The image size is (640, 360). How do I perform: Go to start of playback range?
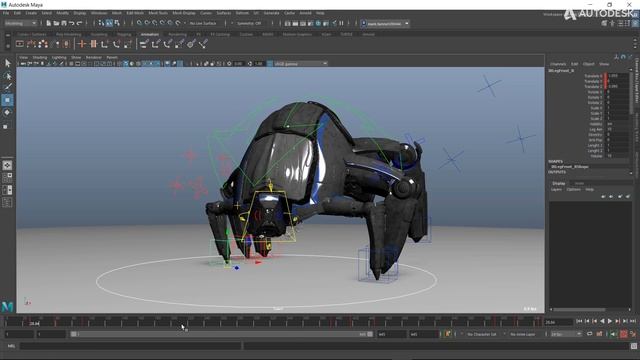[579, 322]
